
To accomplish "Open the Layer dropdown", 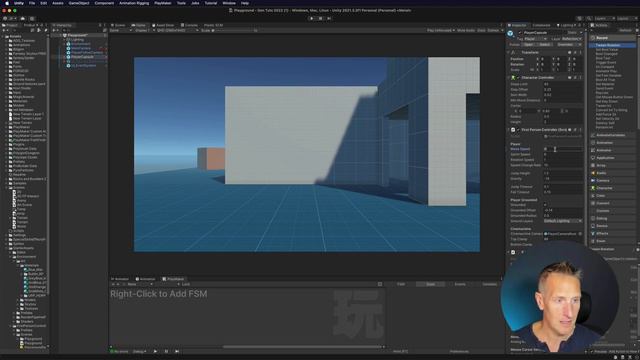I will click(x=571, y=39).
